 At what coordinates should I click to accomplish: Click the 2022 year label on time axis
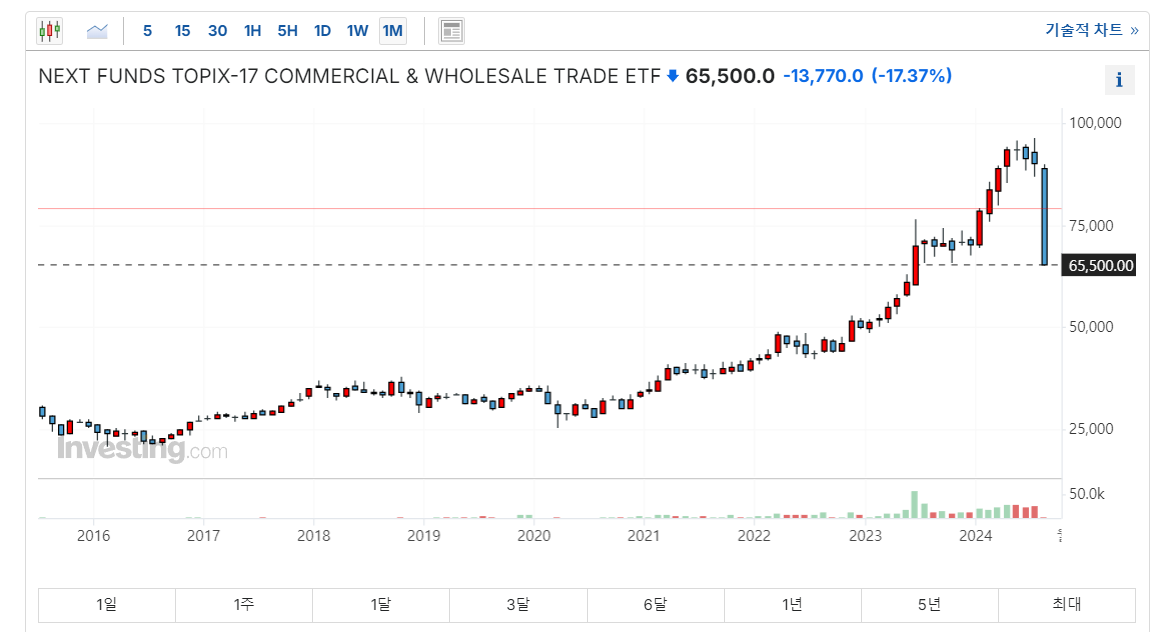click(754, 536)
